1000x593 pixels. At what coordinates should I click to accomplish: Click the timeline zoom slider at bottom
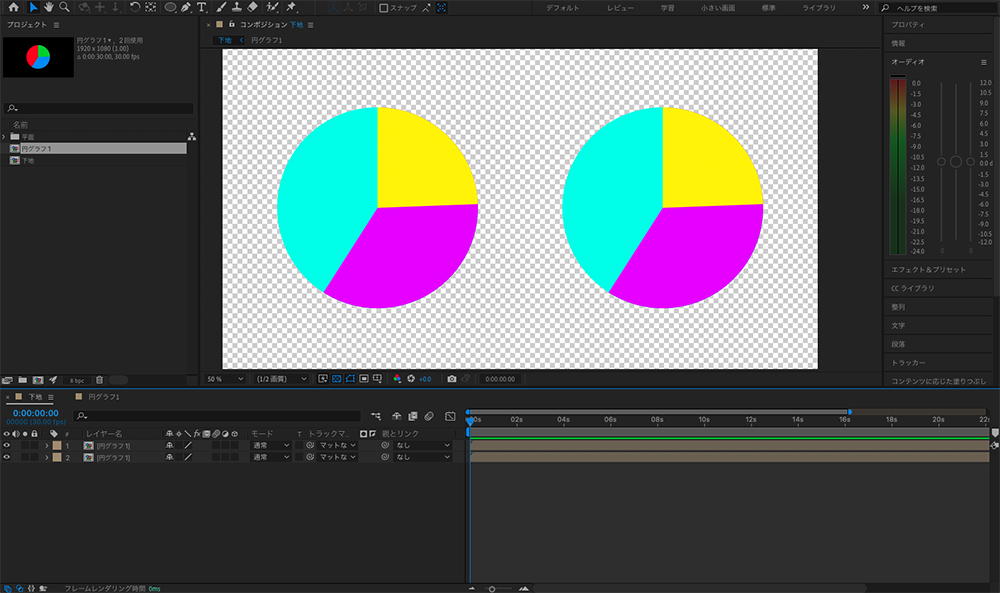click(x=492, y=589)
